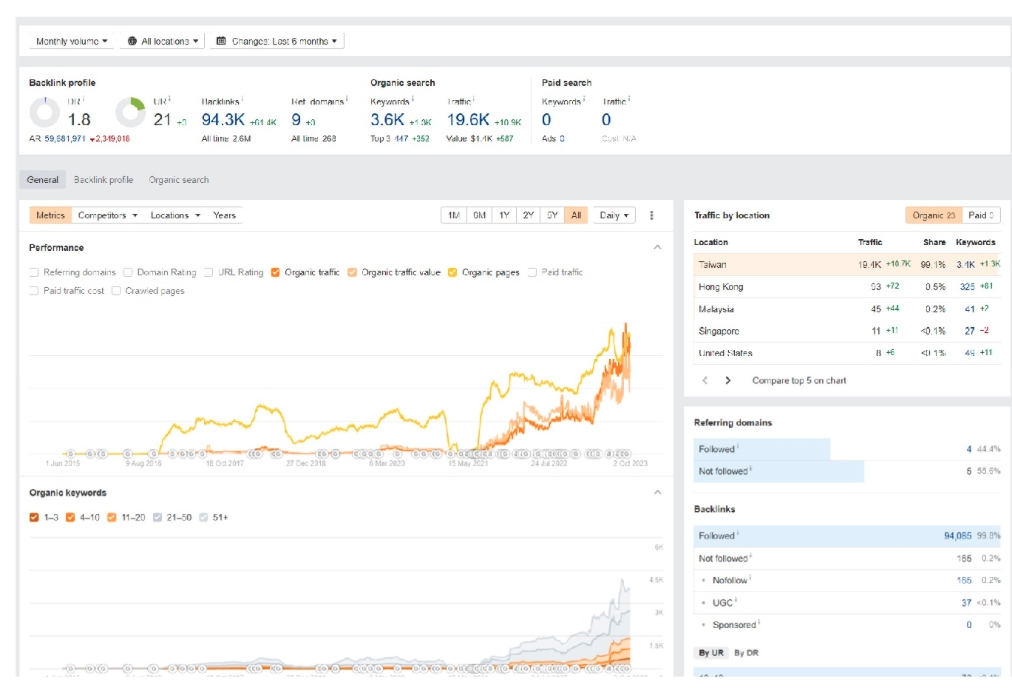Uncheck the Organic traffic checkbox
1012x692 pixels.
pos(275,272)
